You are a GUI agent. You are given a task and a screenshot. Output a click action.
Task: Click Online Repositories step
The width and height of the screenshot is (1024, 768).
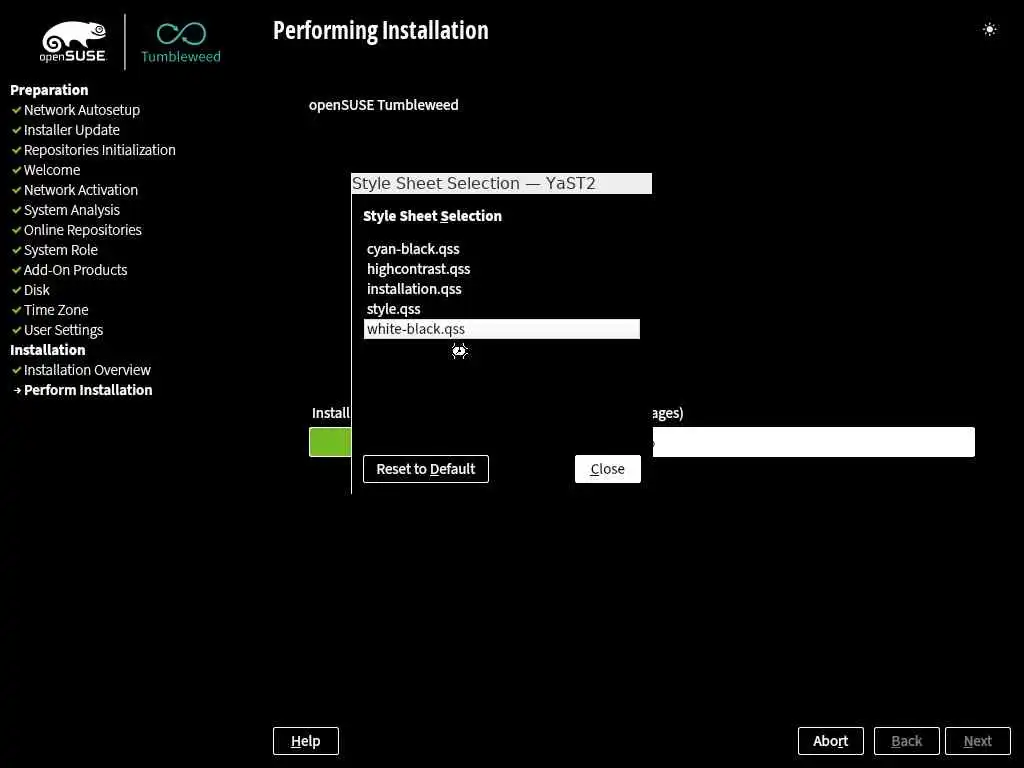pos(83,230)
